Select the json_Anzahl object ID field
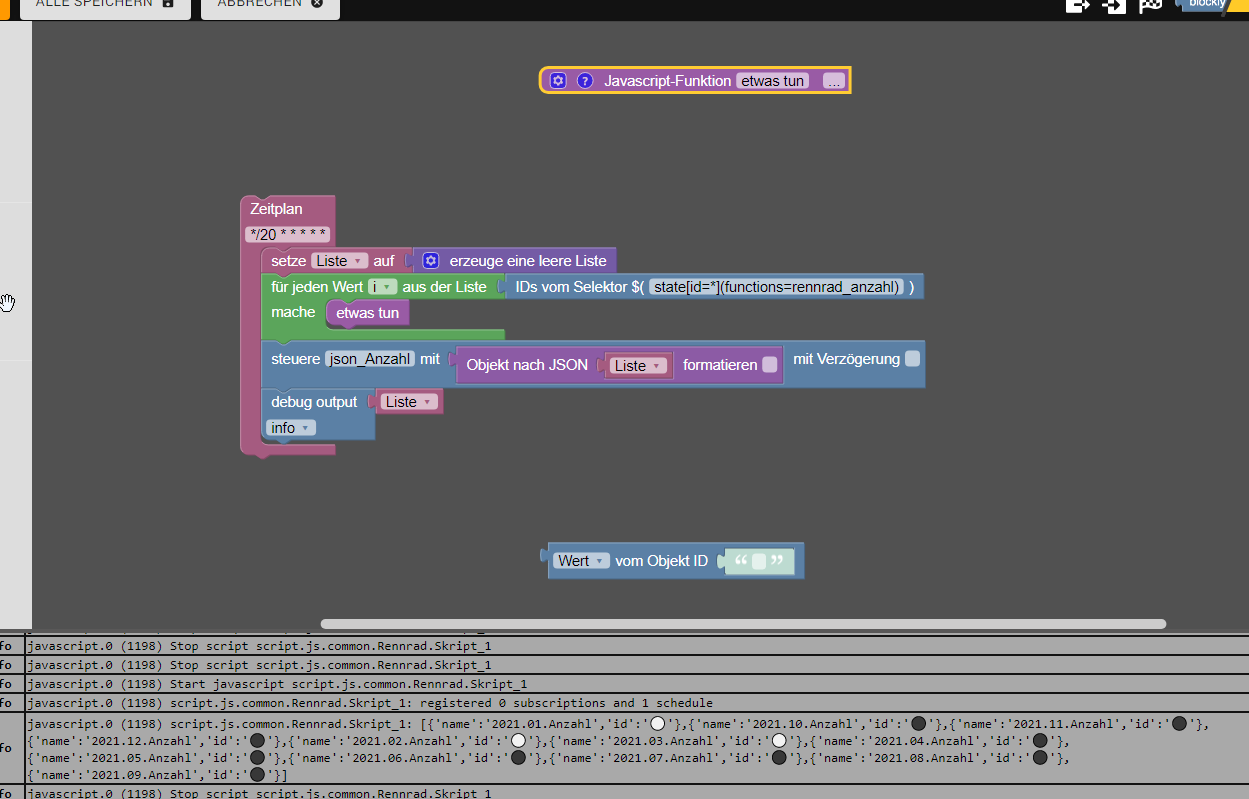 [x=370, y=358]
